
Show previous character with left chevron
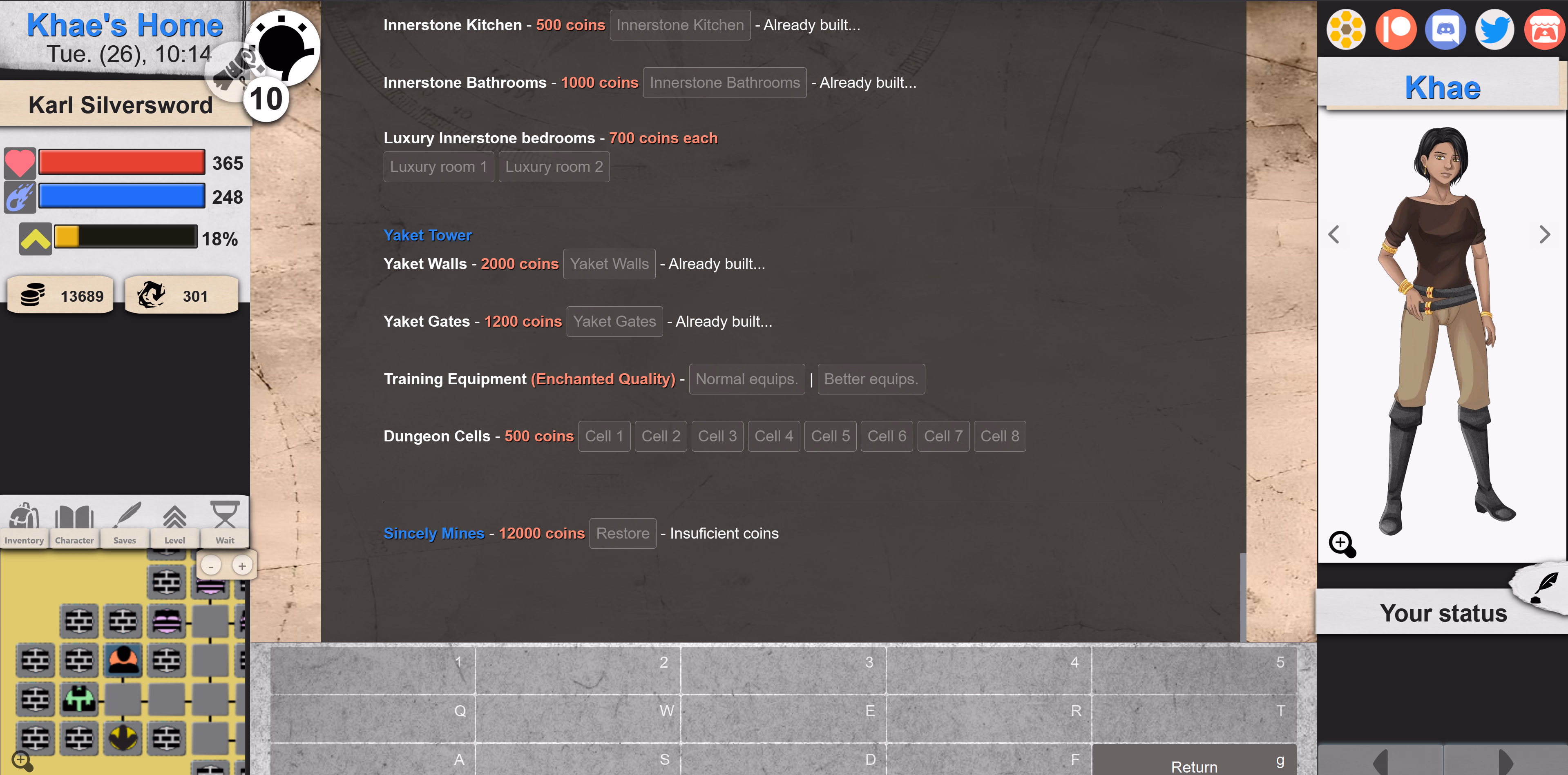[1333, 234]
